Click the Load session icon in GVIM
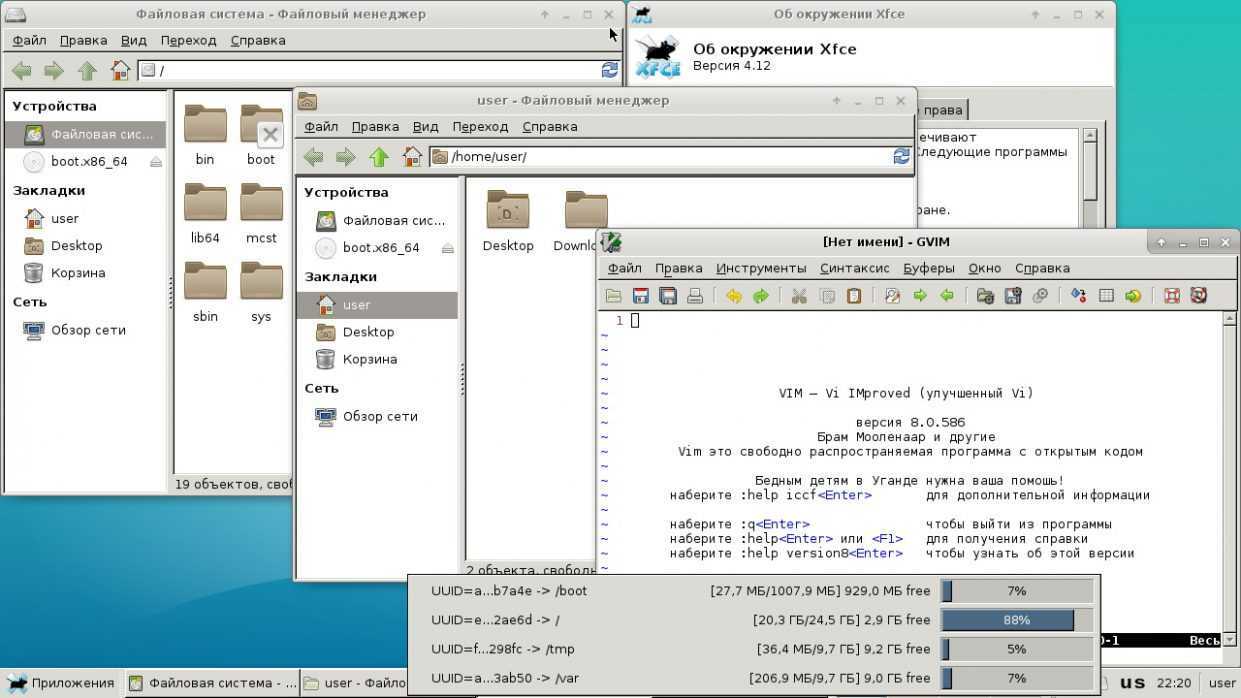 985,296
